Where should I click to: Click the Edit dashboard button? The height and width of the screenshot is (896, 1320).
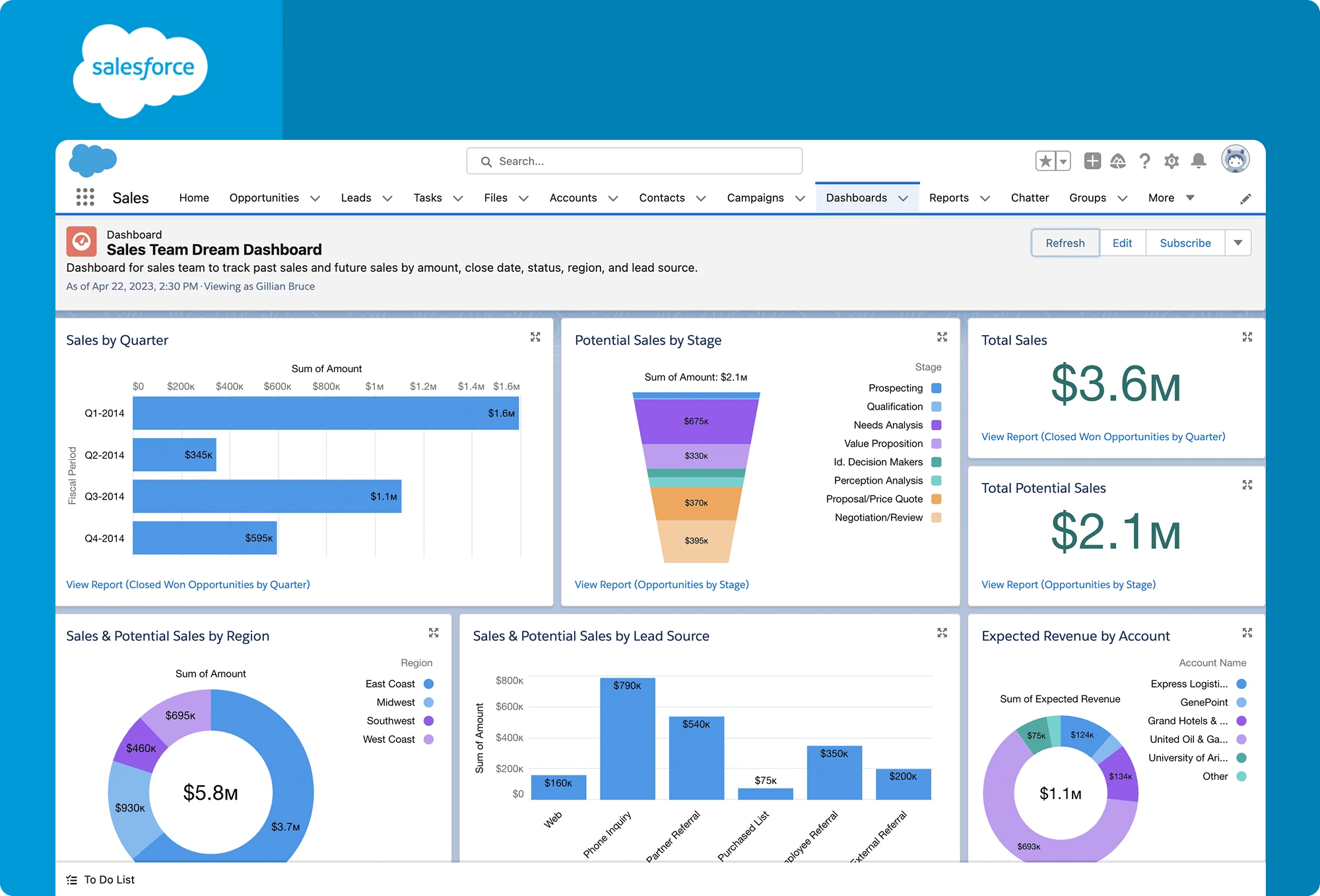(x=1122, y=243)
